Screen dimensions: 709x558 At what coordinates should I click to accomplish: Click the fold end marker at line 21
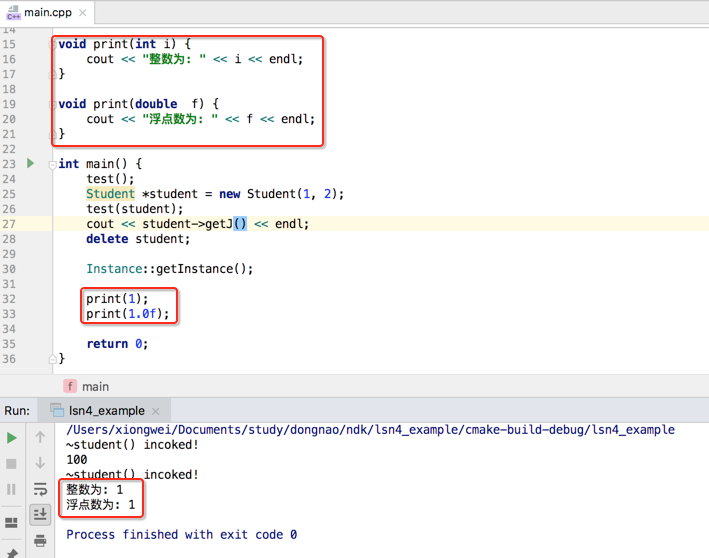[52, 134]
